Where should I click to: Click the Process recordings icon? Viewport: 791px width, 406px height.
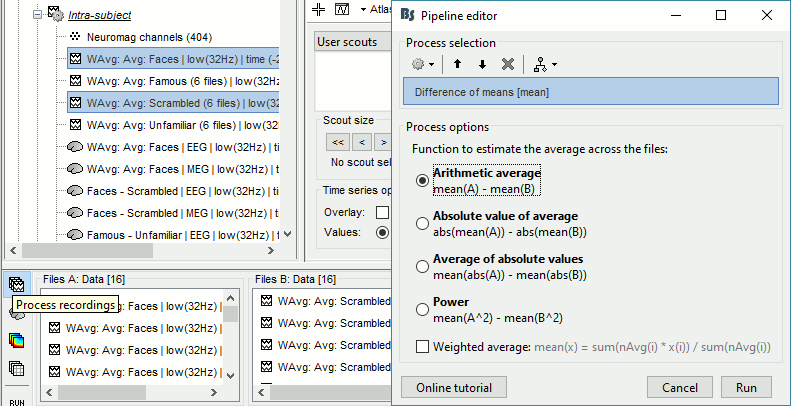[x=16, y=285]
